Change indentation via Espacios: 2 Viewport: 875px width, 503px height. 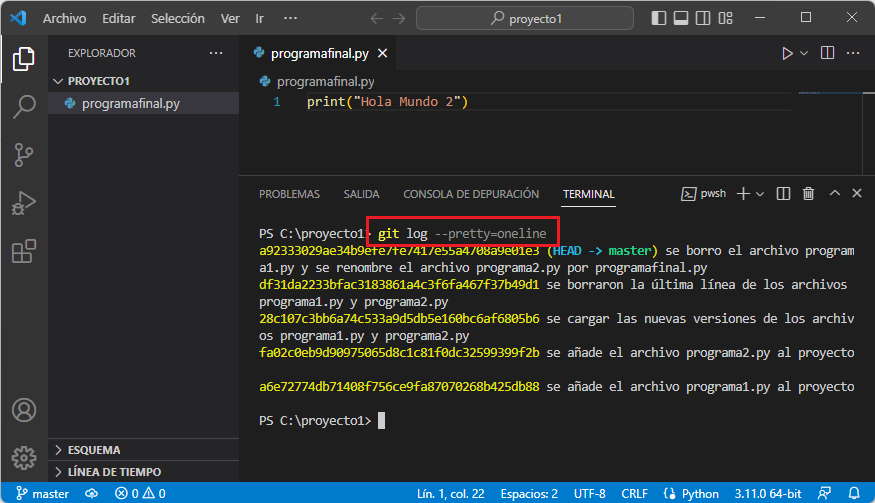click(529, 494)
